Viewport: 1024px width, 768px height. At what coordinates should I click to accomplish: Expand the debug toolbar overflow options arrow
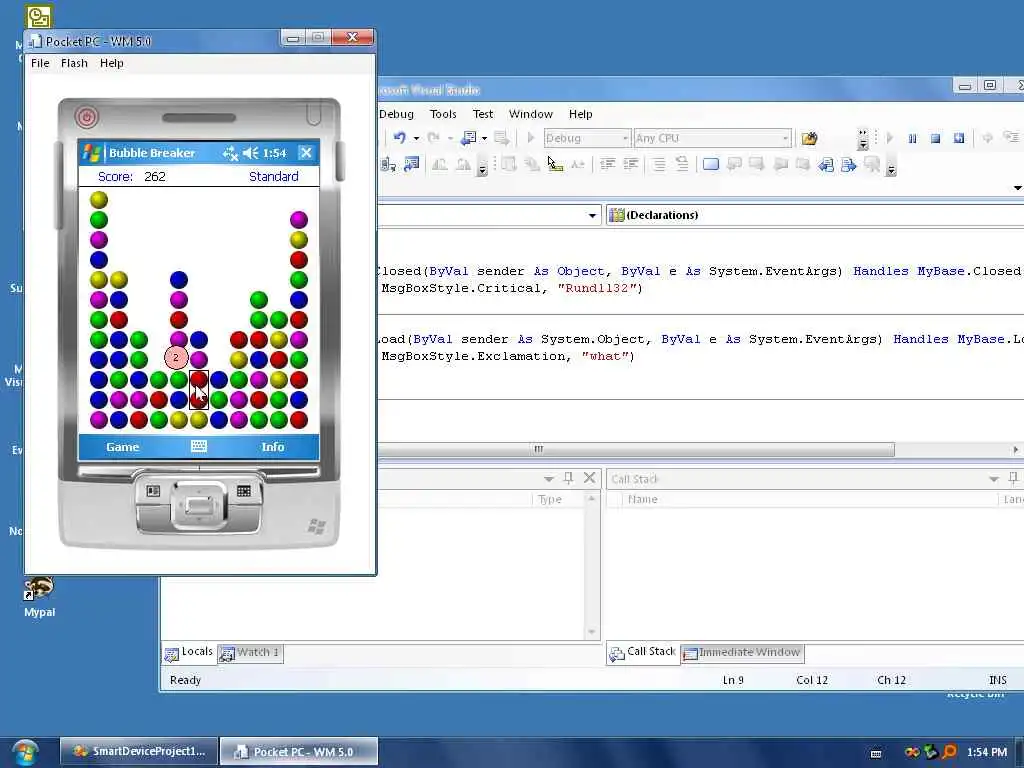pos(863,139)
